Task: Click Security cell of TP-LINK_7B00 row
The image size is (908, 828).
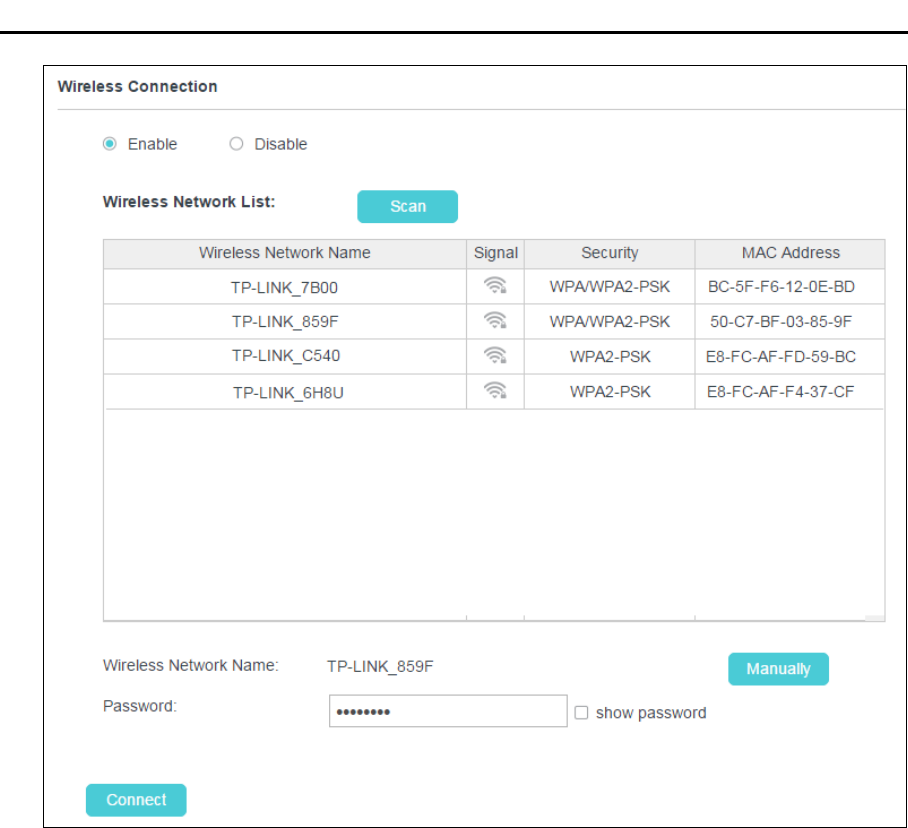Action: (609, 287)
